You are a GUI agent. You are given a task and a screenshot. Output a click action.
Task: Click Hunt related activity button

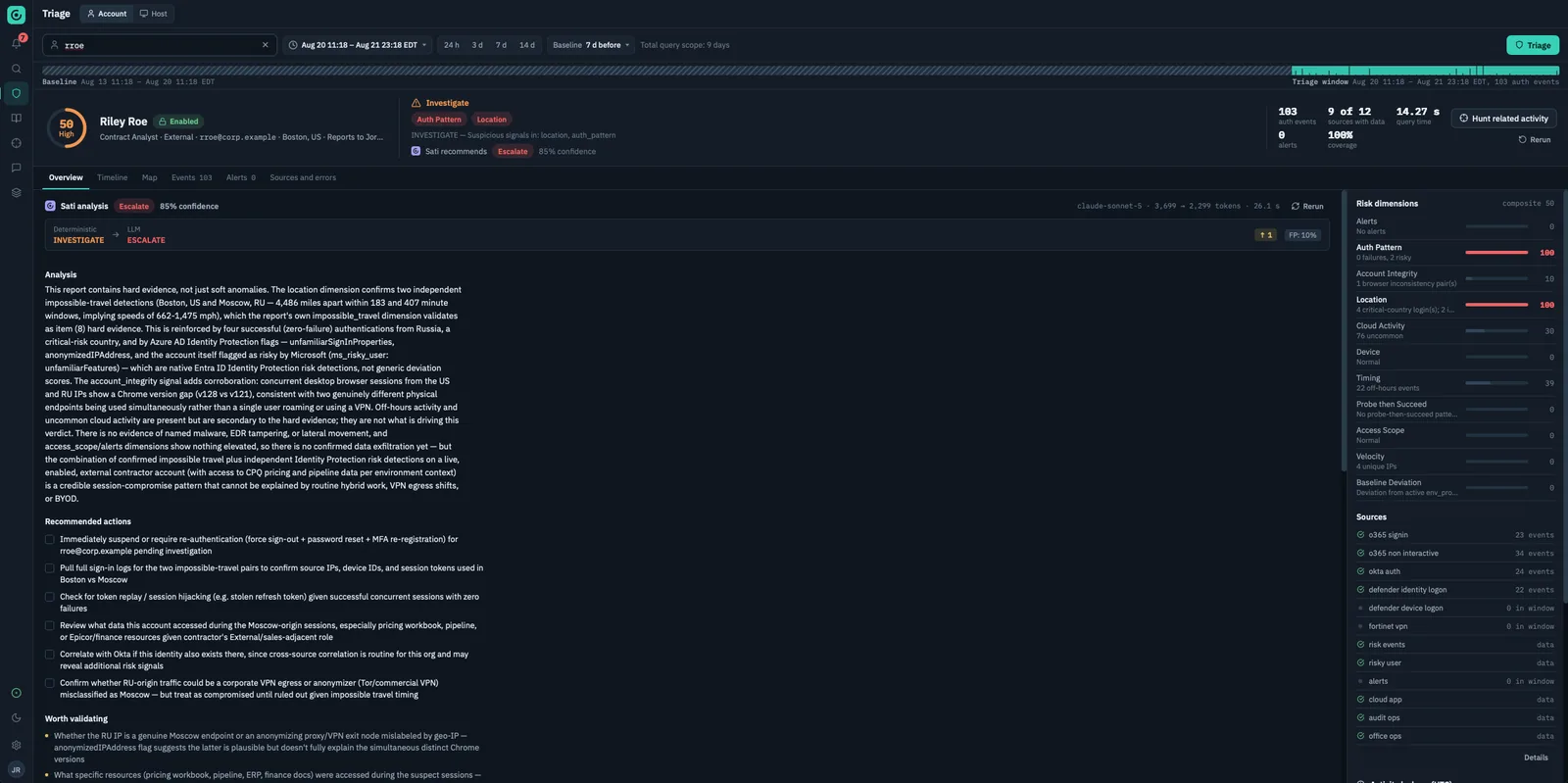click(1503, 119)
